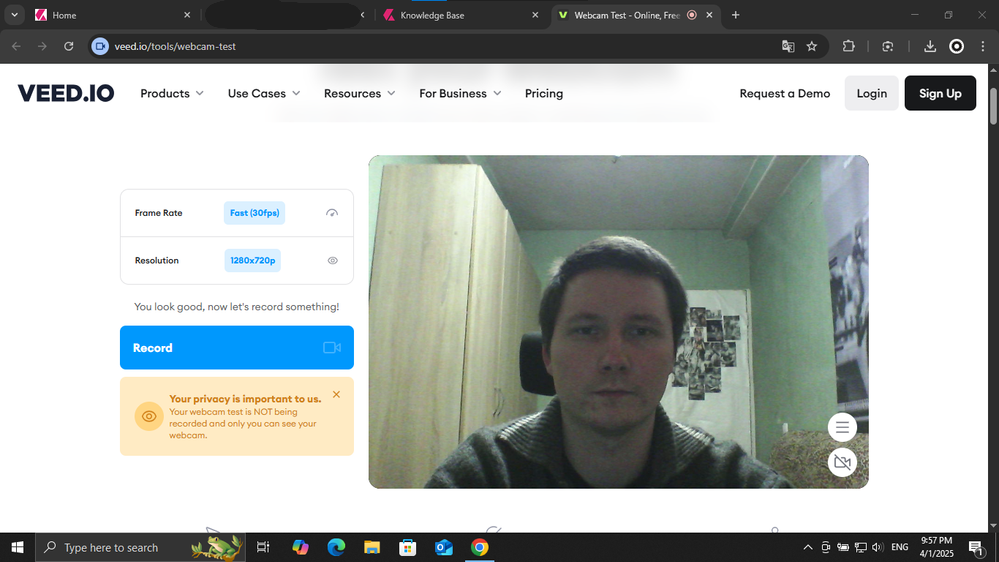Click the VEED.IO logo
The width and height of the screenshot is (999, 562).
[x=66, y=93]
